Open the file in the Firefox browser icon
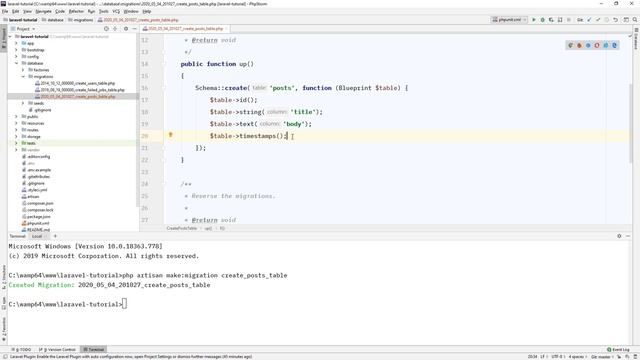The height and width of the screenshot is (360, 640). pos(579,45)
